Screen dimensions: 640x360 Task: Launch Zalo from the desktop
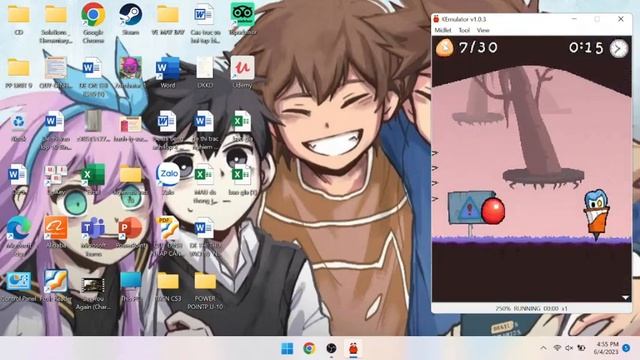pyautogui.click(x=168, y=179)
